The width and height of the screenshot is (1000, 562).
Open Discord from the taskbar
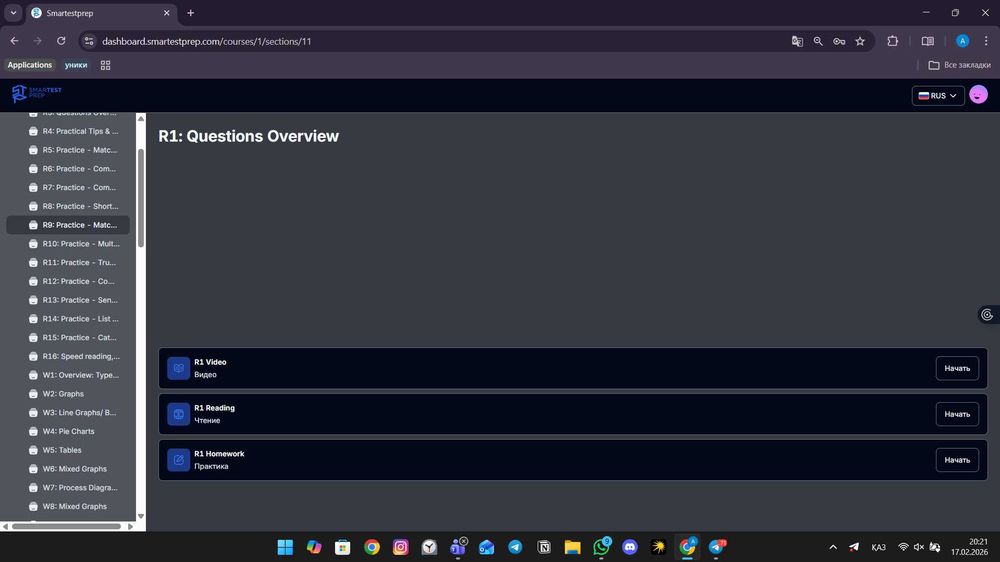[630, 547]
